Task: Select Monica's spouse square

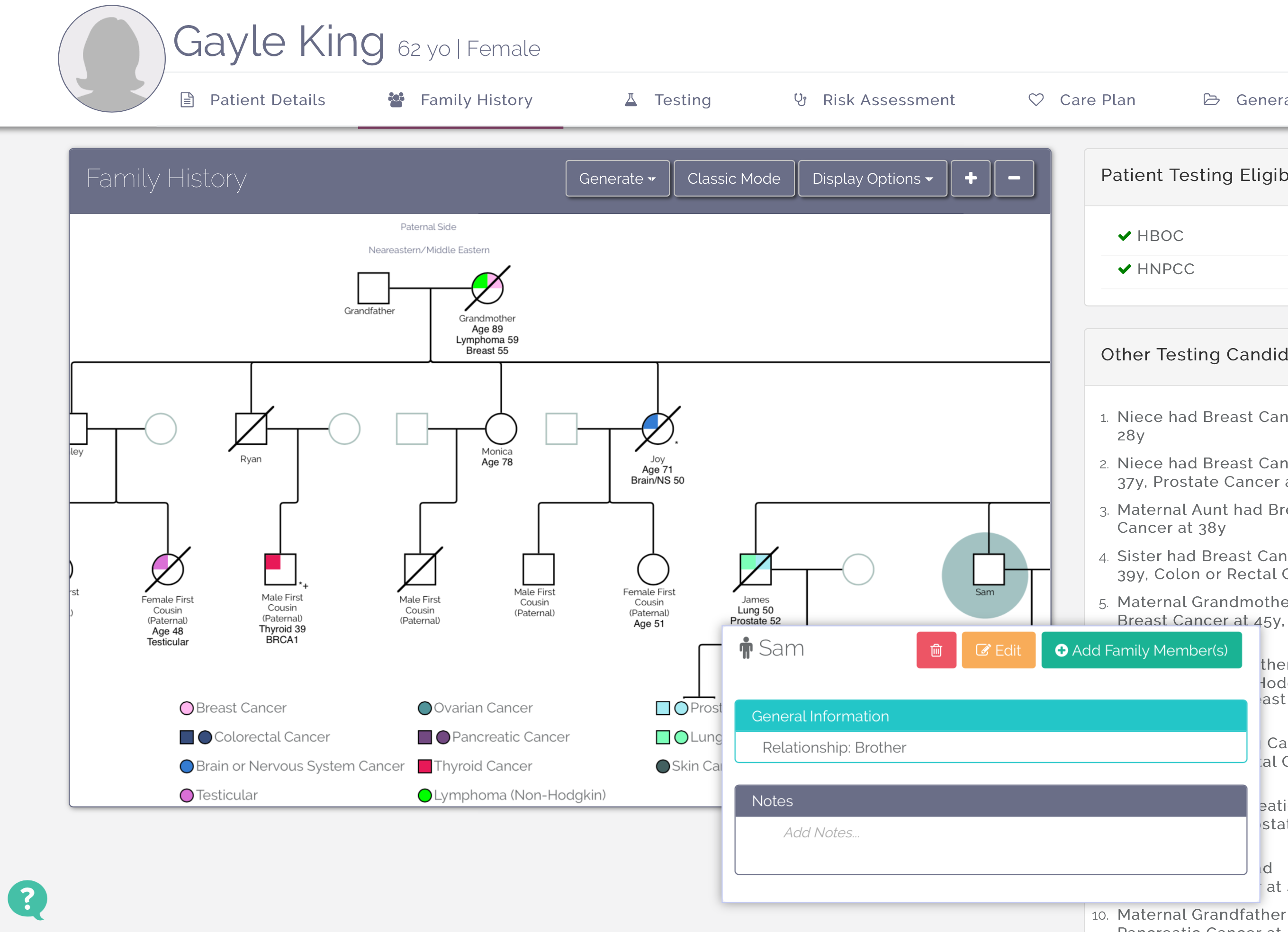Action: (412, 429)
